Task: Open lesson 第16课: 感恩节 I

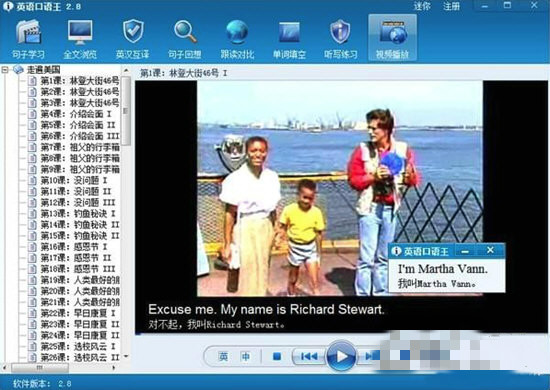Action: (74, 247)
